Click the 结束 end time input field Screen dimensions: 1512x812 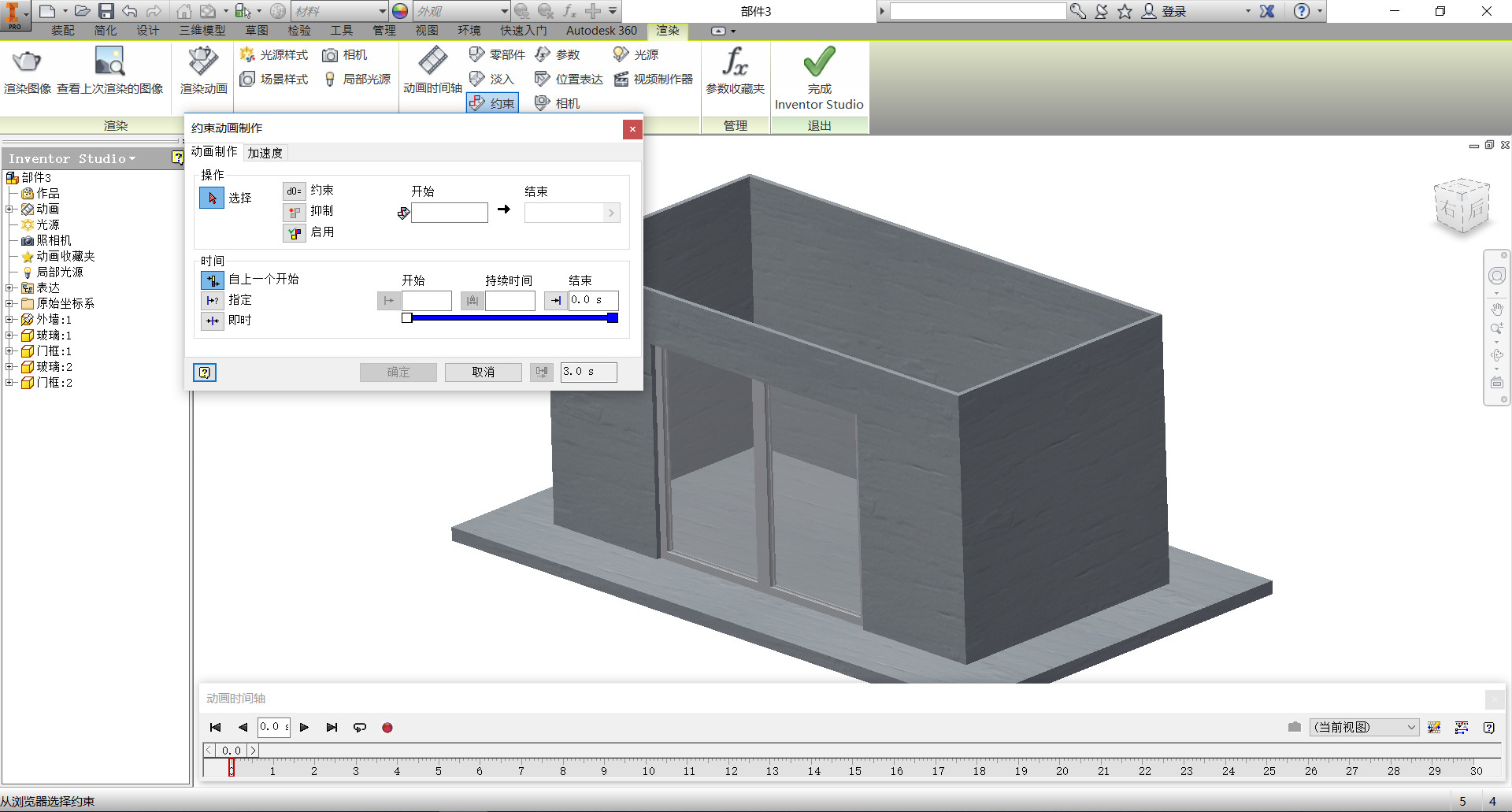pos(593,300)
